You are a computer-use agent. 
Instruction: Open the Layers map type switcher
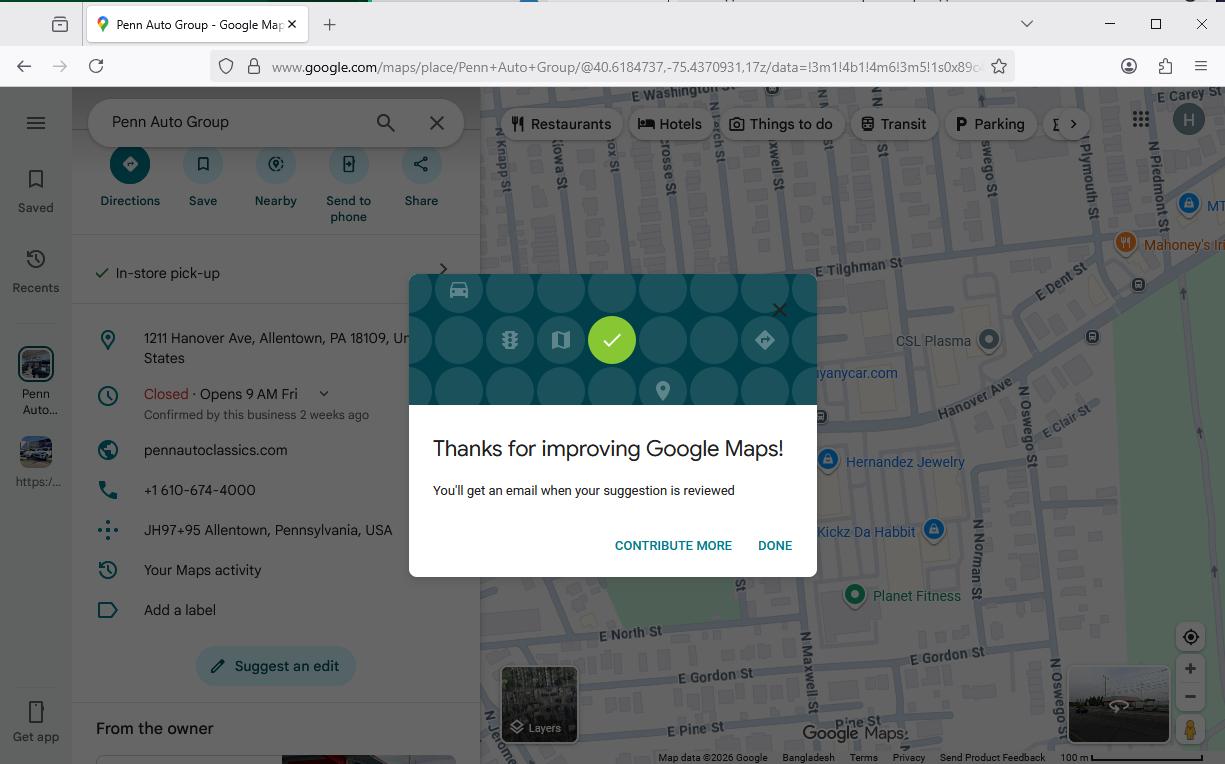(539, 705)
